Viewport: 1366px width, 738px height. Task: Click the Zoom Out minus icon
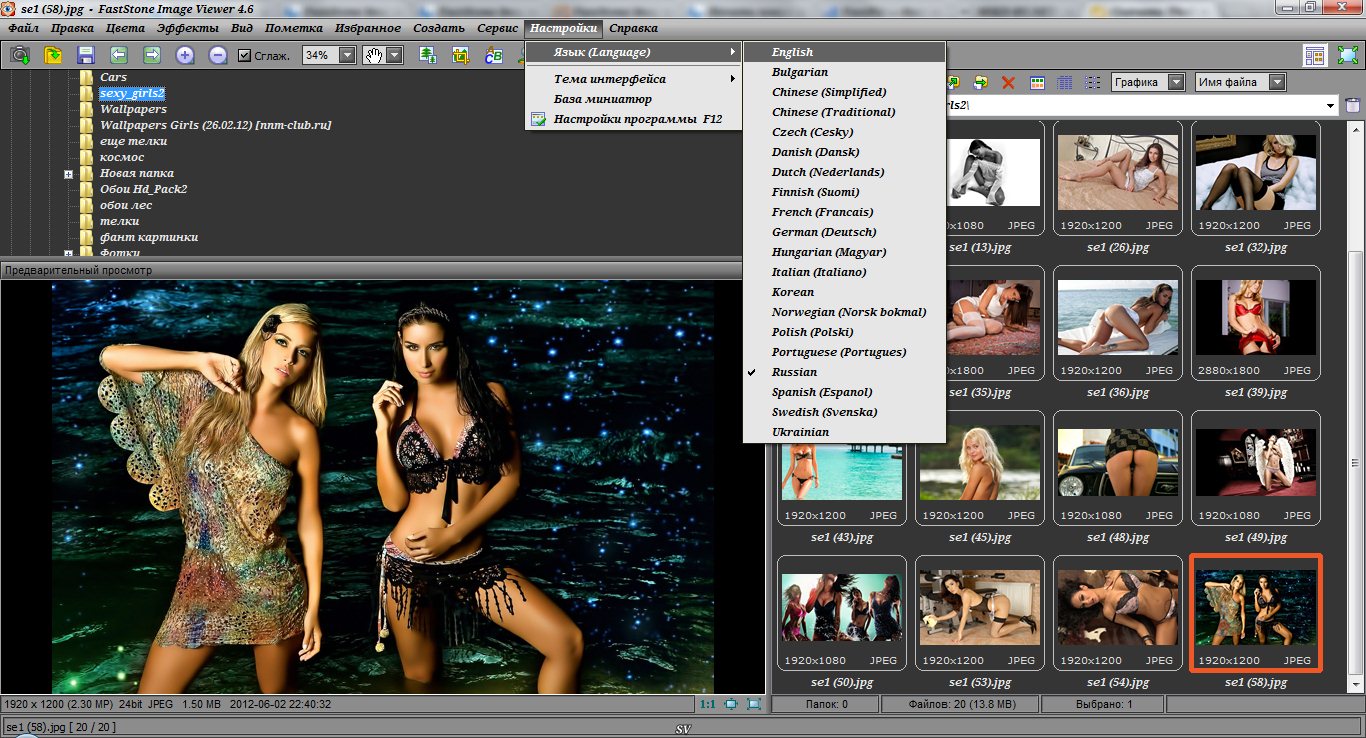(217, 56)
